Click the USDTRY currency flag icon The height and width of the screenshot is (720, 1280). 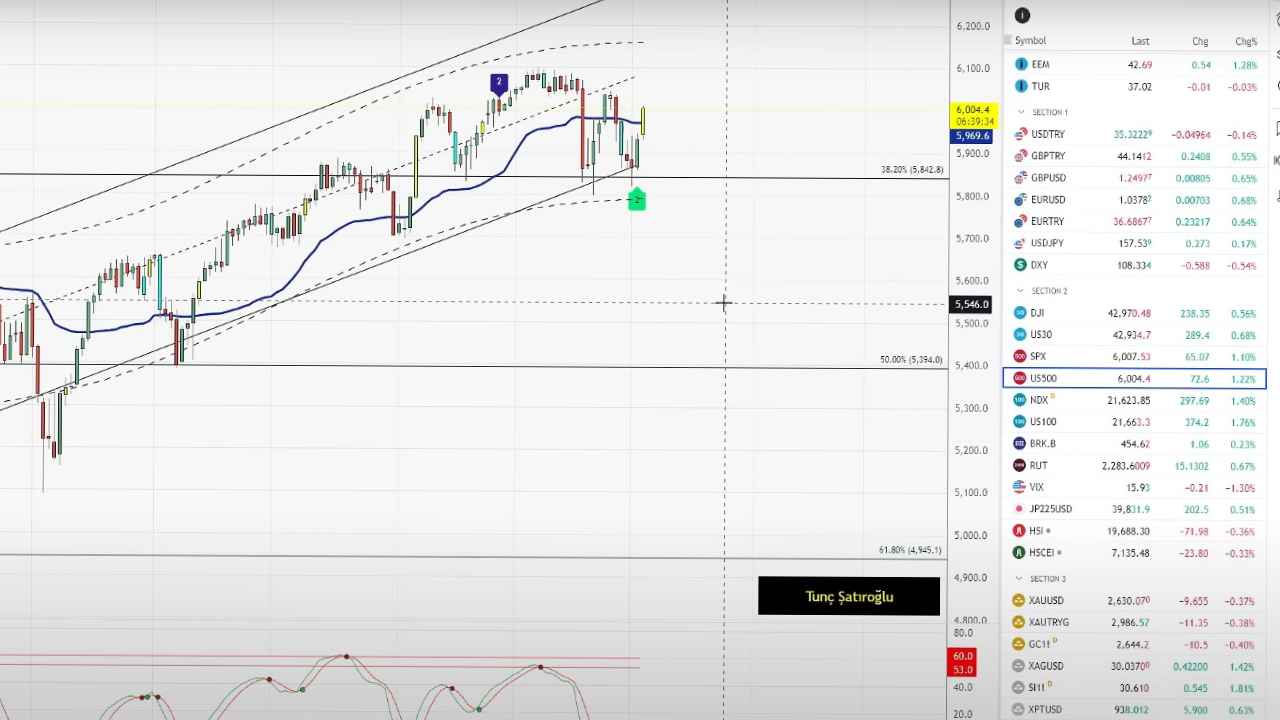[1021, 134]
